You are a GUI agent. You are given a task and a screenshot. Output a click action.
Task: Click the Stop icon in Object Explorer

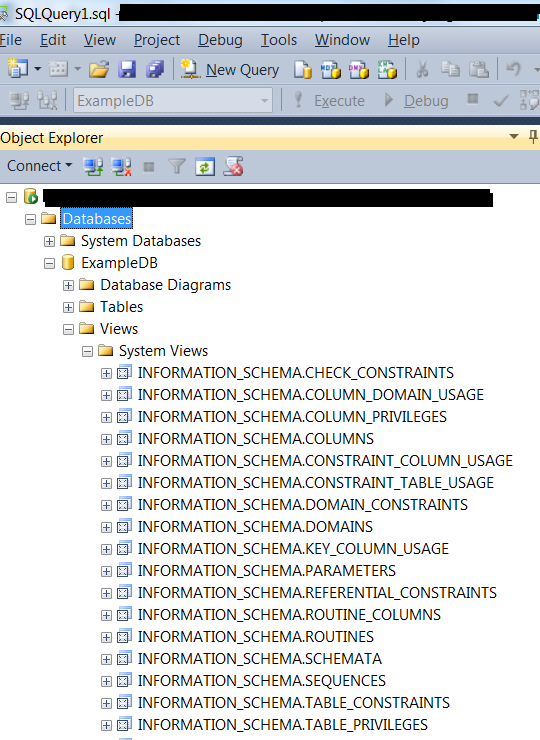[149, 167]
